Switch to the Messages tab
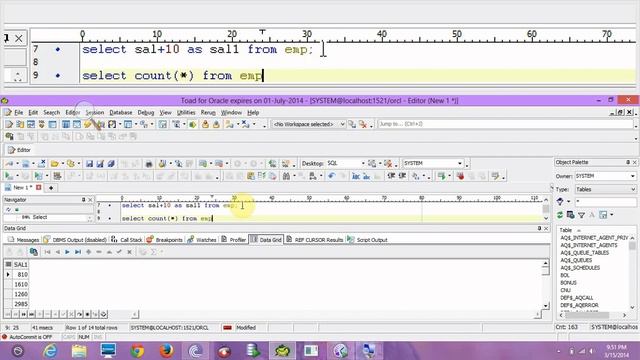This screenshot has height=360, width=640. pyautogui.click(x=24, y=240)
